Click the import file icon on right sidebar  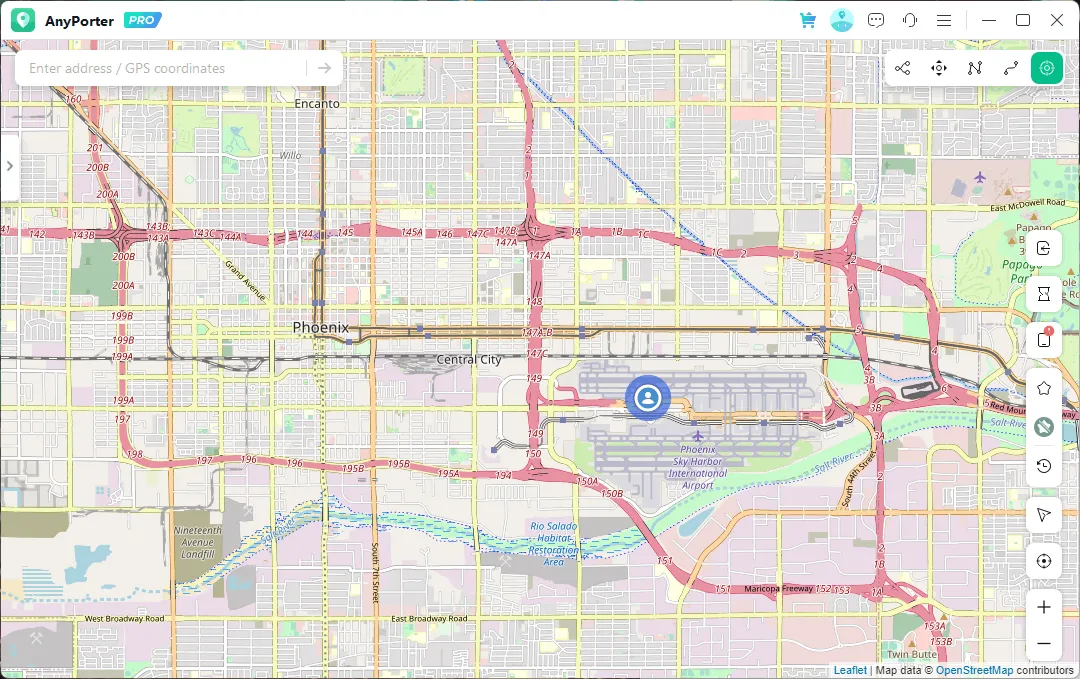point(1044,248)
